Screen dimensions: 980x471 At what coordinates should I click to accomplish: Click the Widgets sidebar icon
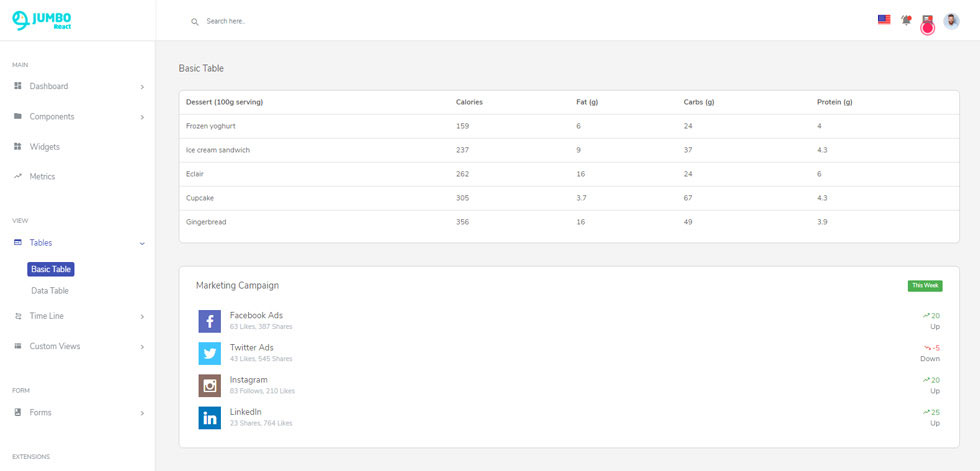tap(18, 147)
